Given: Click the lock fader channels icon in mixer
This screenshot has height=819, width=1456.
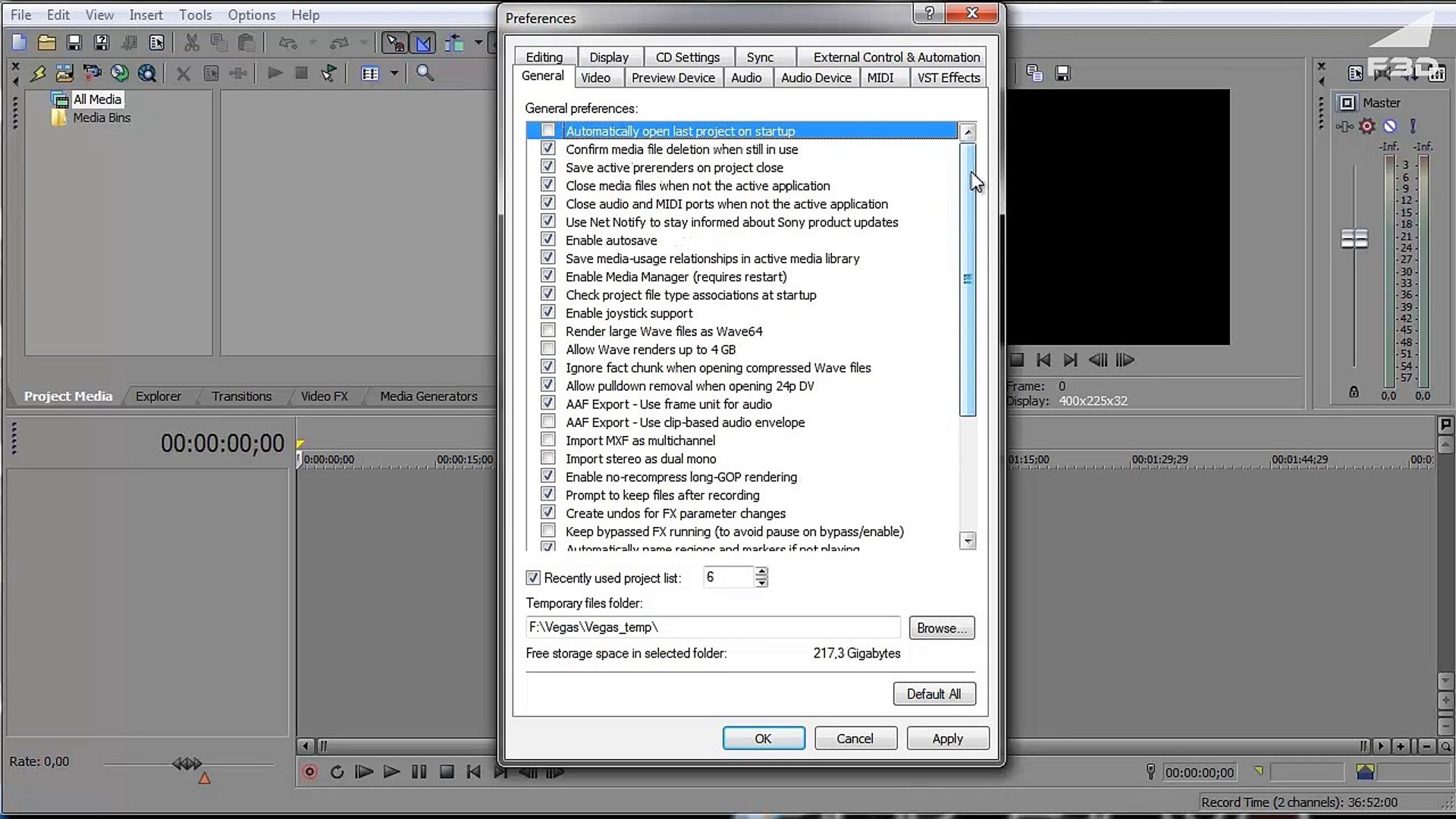Looking at the screenshot, I should coord(1354,392).
